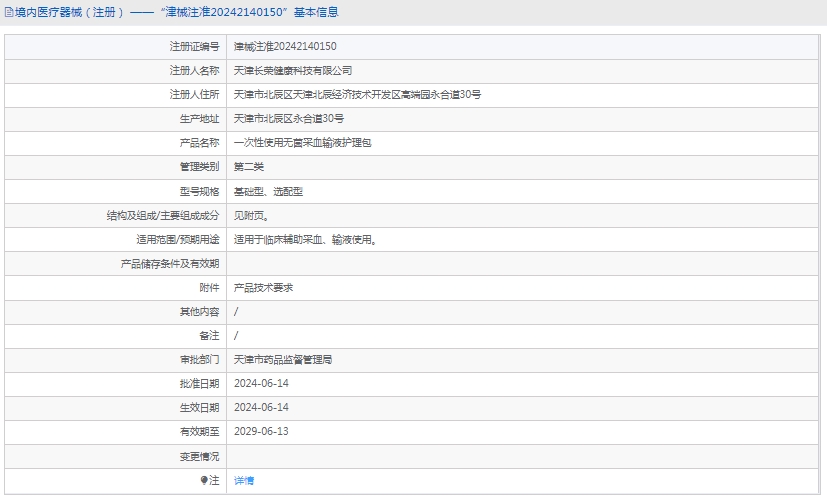Image resolution: width=827 pixels, height=502 pixels.
Task: Click model specification 基础型、选配型
Action: (267, 191)
